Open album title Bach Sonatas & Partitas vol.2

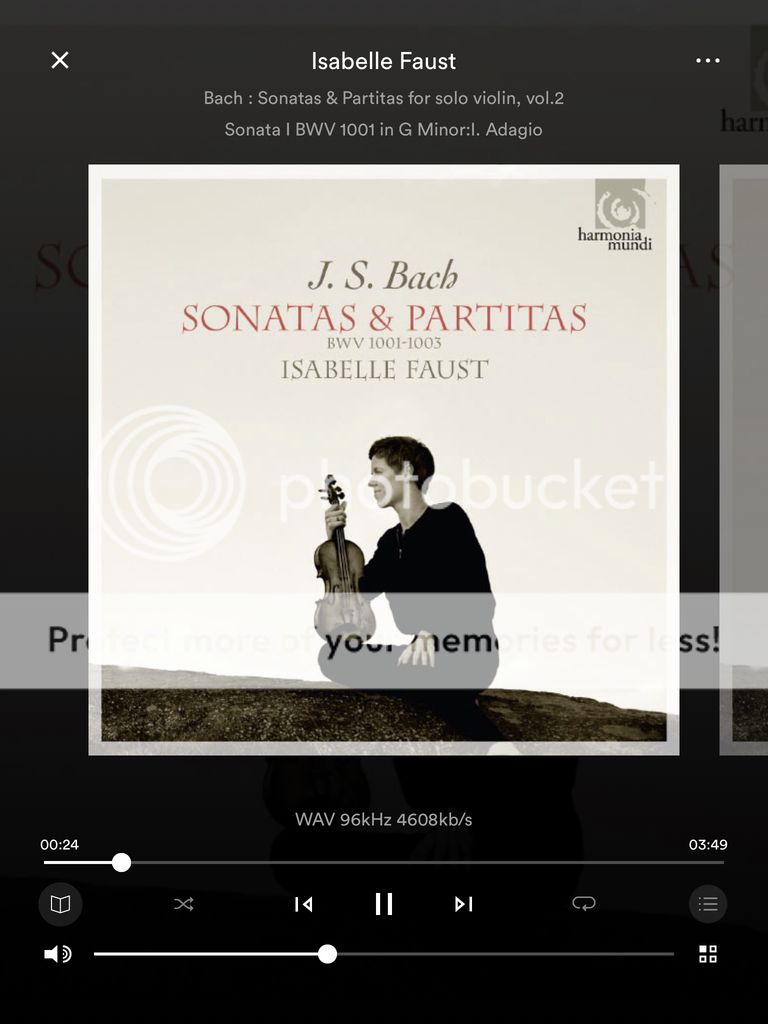(384, 98)
